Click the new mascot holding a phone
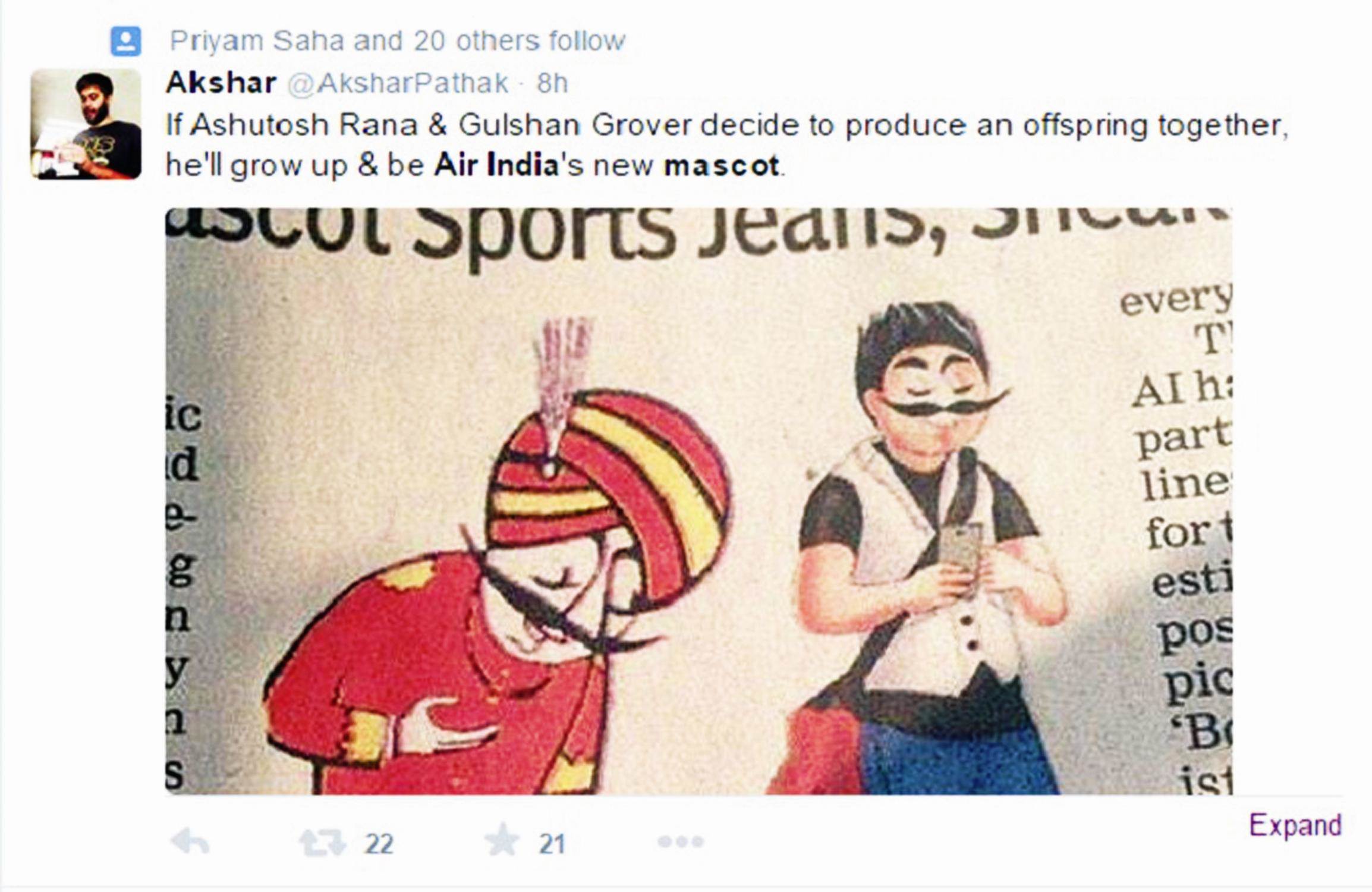 (x=927, y=547)
